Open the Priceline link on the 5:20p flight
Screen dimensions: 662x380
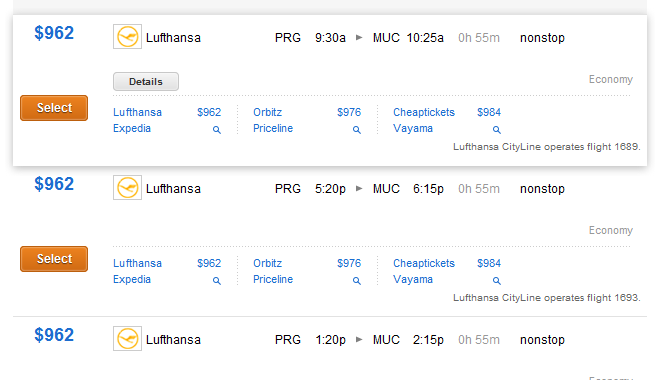click(x=273, y=280)
